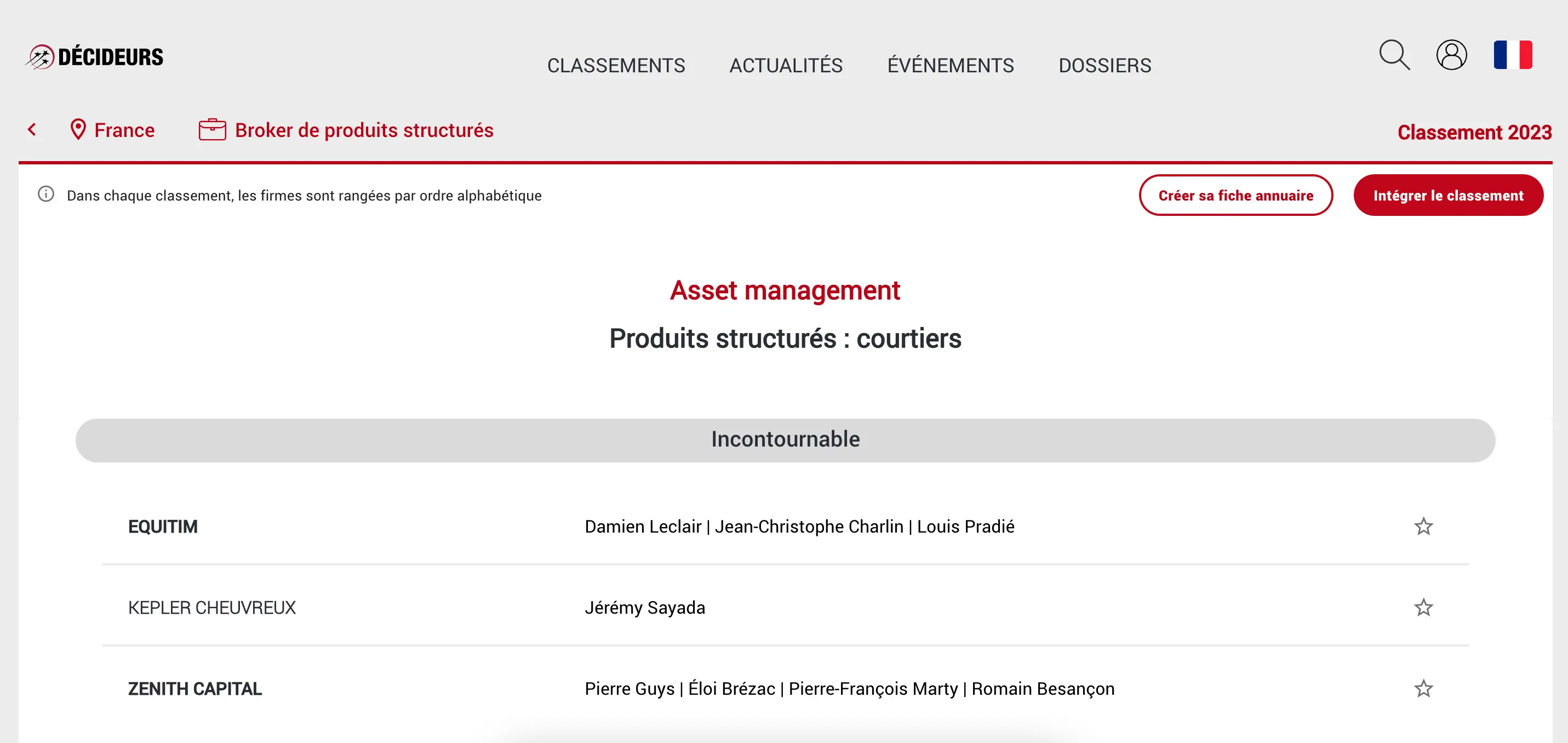Viewport: 1568px width, 743px height.
Task: Open the search magnifier icon
Action: tap(1394, 55)
